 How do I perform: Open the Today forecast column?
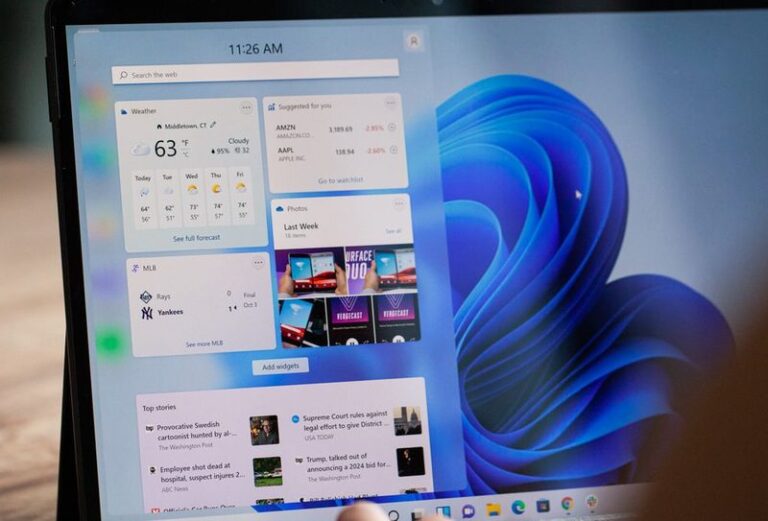[x=144, y=198]
